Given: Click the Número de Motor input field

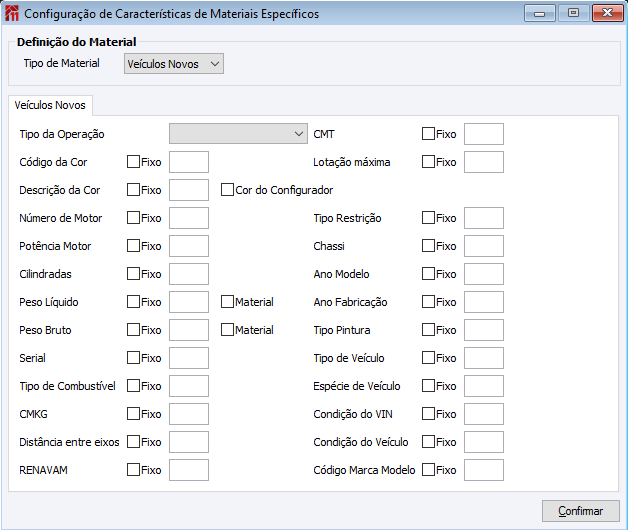Looking at the screenshot, I should point(189,218).
